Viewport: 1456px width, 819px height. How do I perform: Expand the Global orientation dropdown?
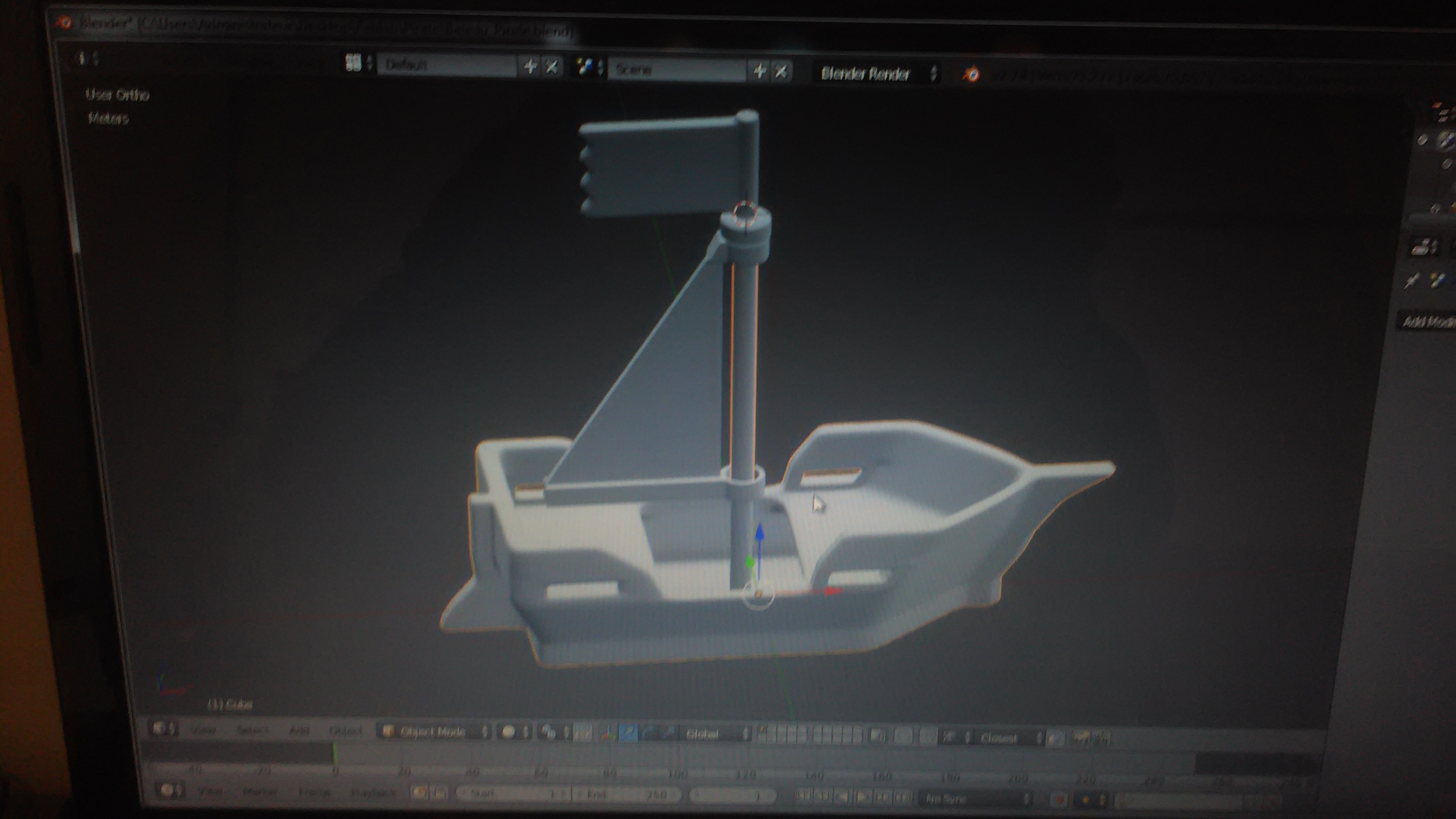tap(716, 734)
